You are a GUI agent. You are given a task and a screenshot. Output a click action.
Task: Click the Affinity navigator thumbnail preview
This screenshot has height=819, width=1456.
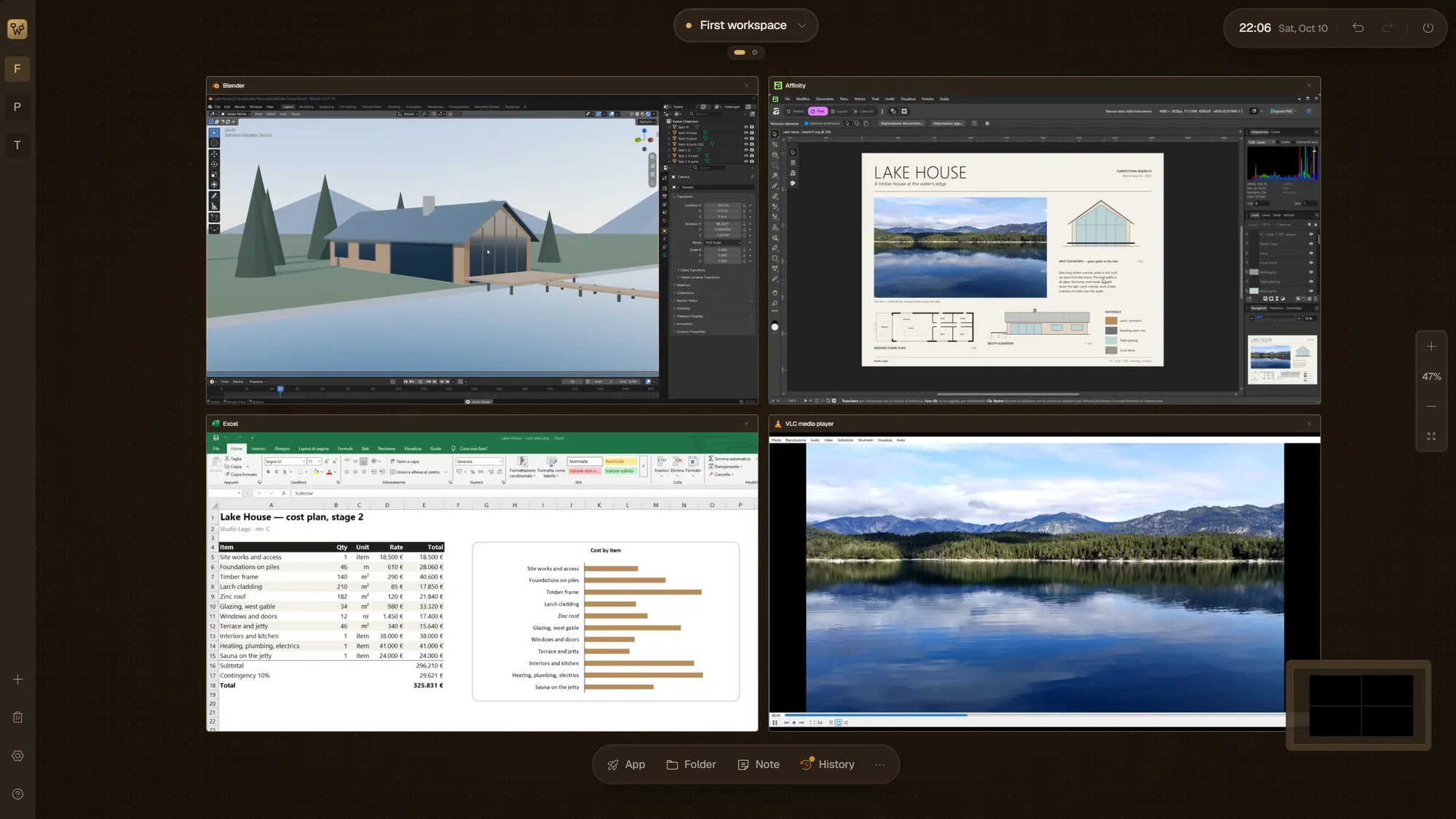click(1282, 360)
